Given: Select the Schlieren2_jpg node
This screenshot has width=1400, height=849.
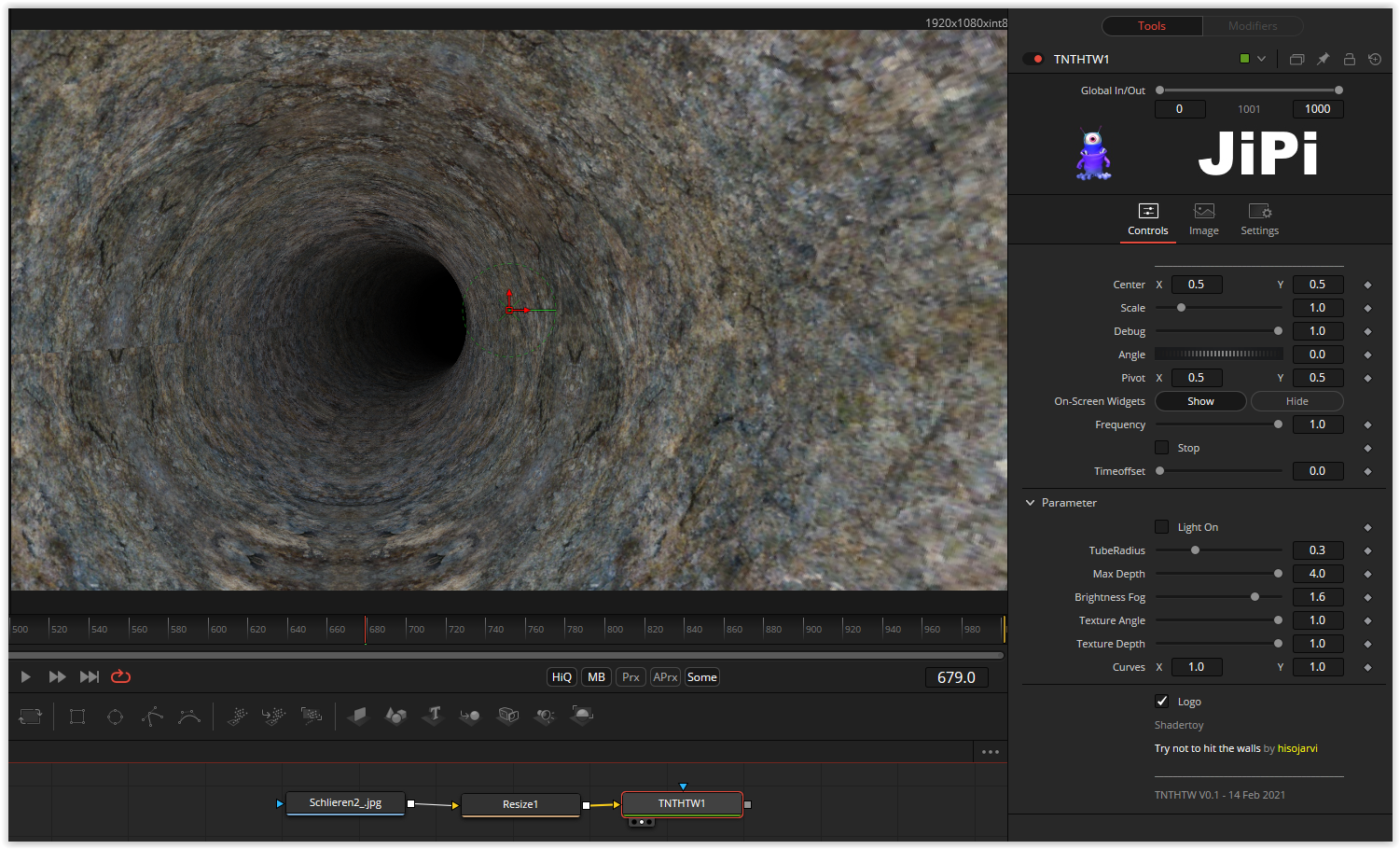Looking at the screenshot, I should pyautogui.click(x=345, y=803).
